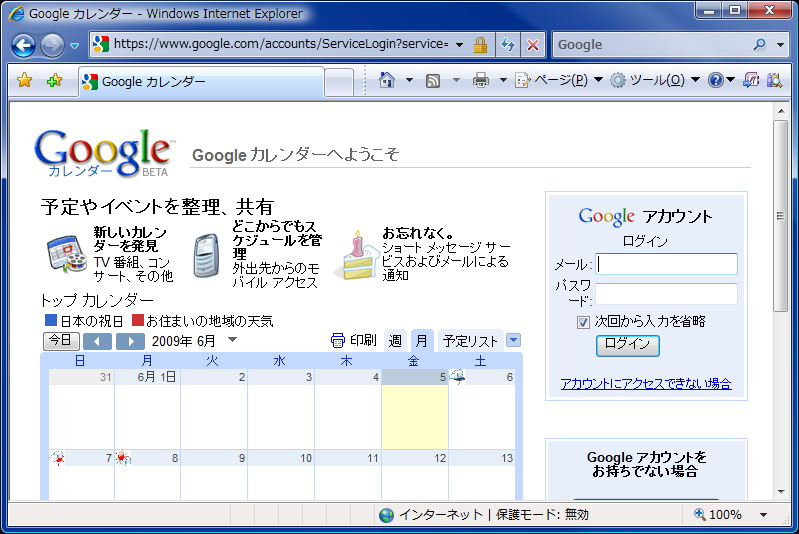Toggle the 次回から入力を省略 checkbox

tap(583, 322)
